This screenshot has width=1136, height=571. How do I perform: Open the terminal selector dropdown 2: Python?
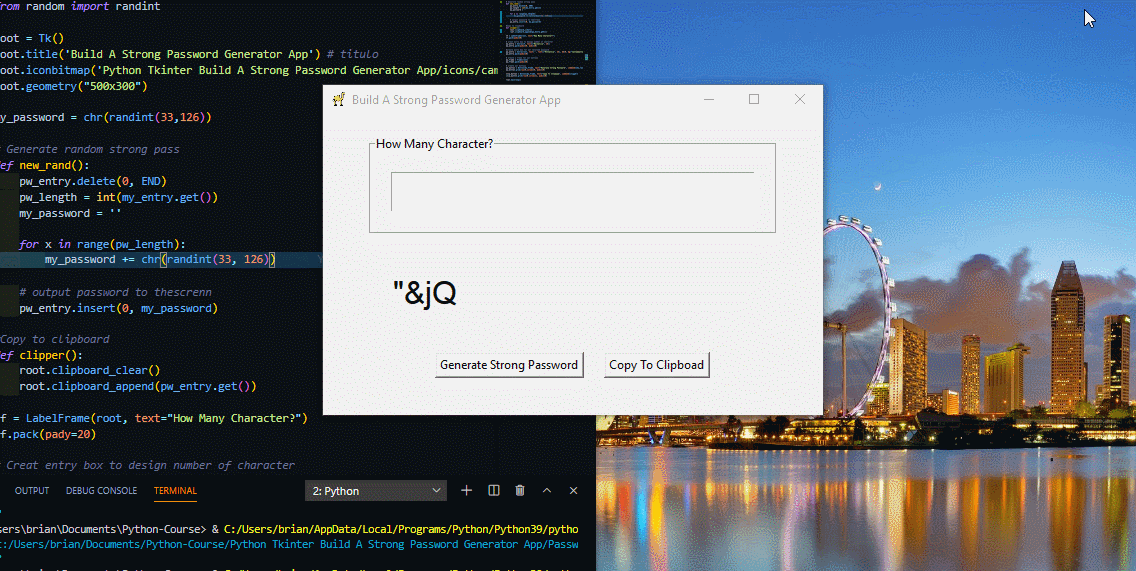pos(376,491)
